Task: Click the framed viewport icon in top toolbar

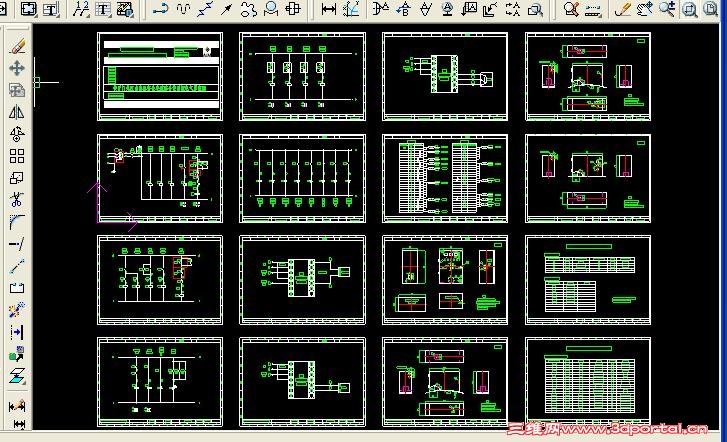Action: (x=29, y=9)
